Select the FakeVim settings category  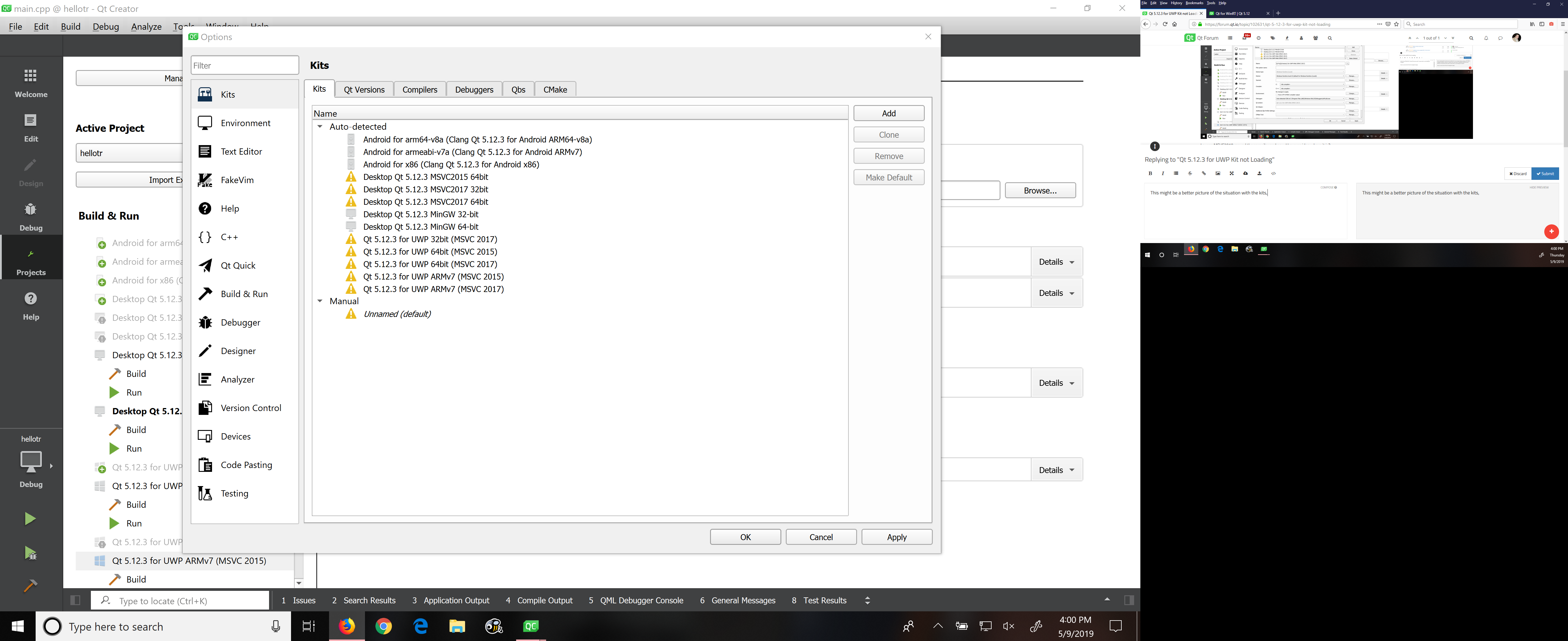click(x=237, y=180)
